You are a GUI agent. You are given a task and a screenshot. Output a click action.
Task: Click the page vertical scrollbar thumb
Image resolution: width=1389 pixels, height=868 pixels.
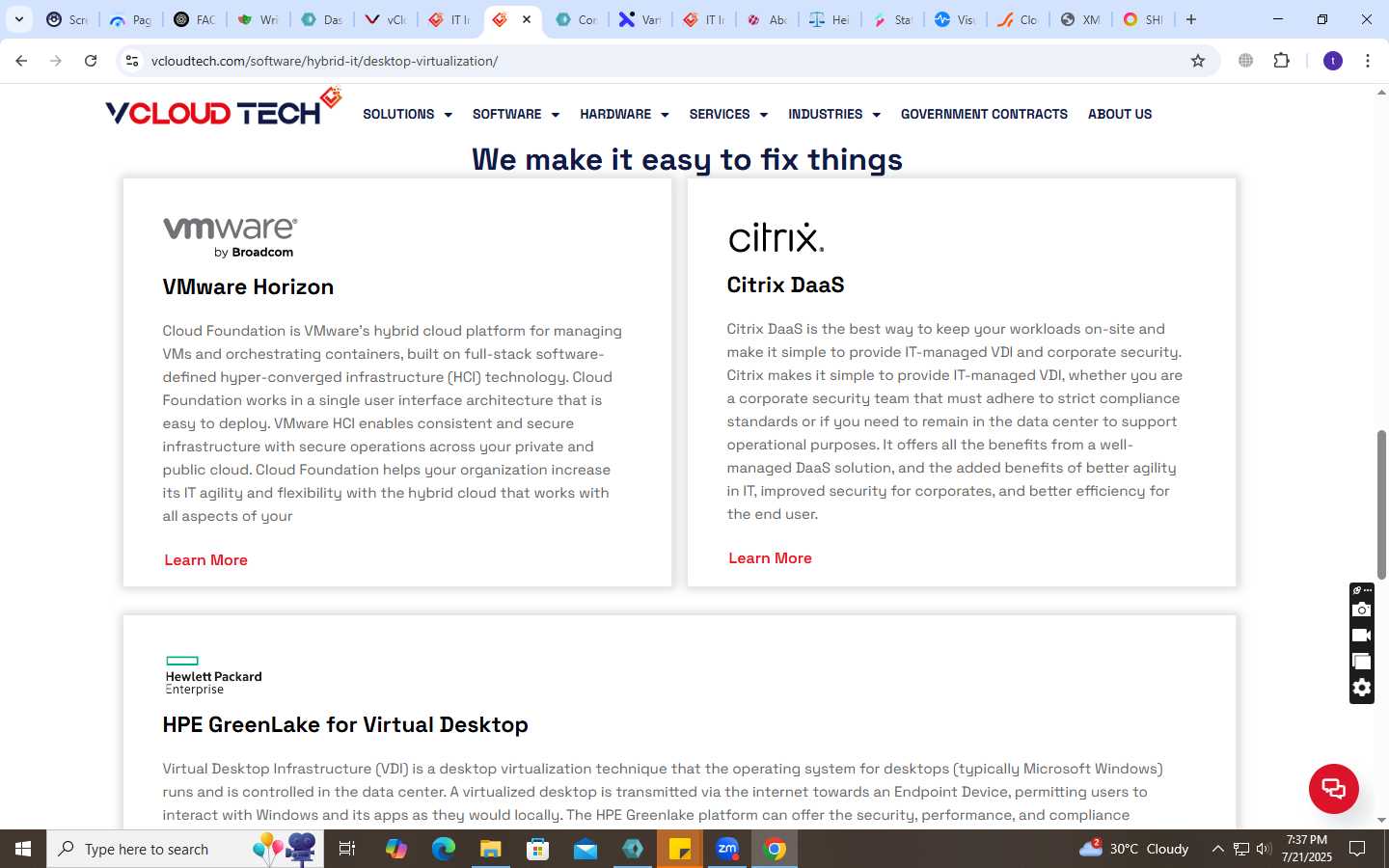pos(1381,504)
